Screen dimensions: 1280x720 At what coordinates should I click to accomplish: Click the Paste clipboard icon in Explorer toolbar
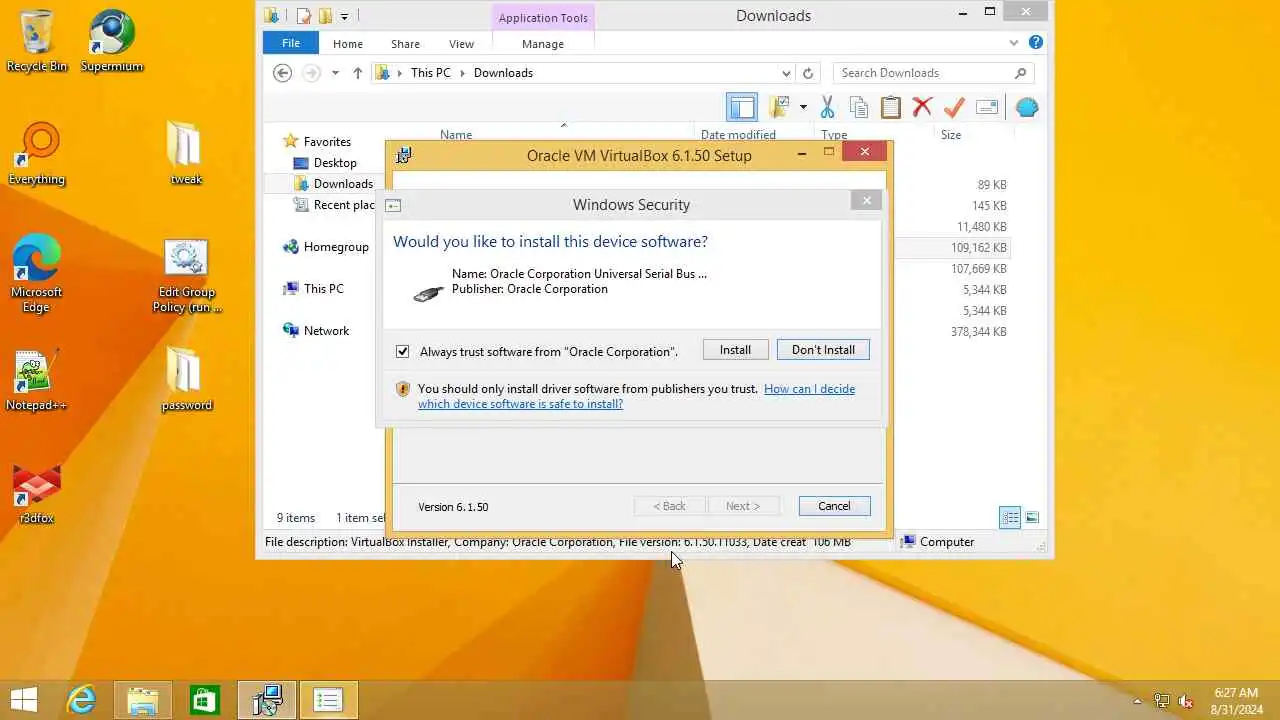[x=890, y=107]
